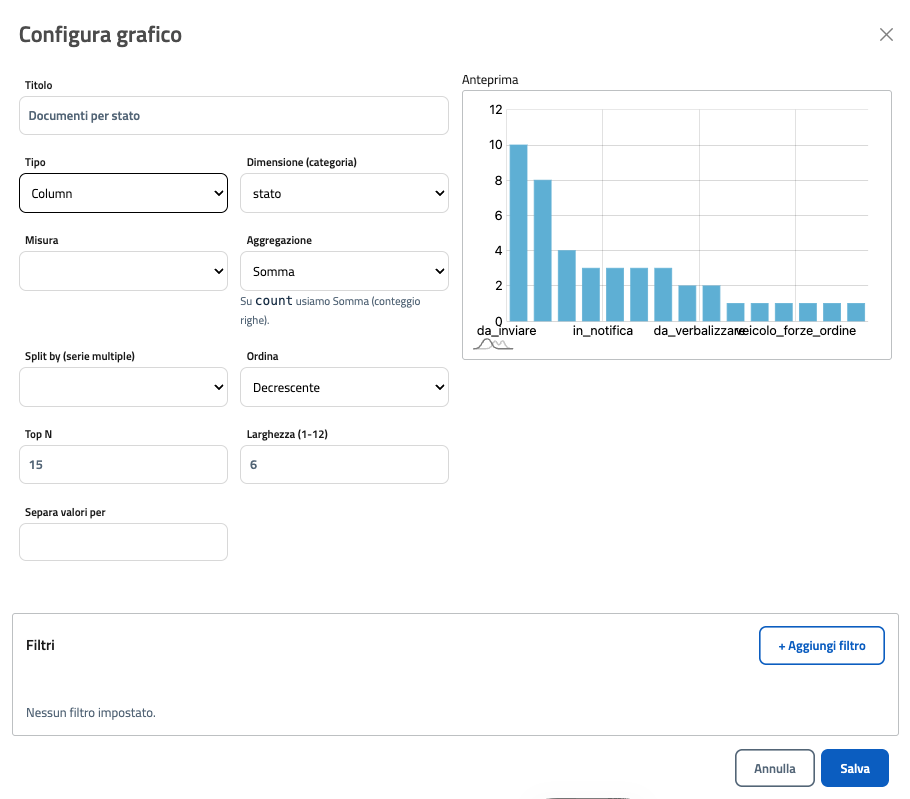Viewport: 910px width, 799px height.
Task: Click the last bar on the chart's right
Action: click(x=856, y=311)
